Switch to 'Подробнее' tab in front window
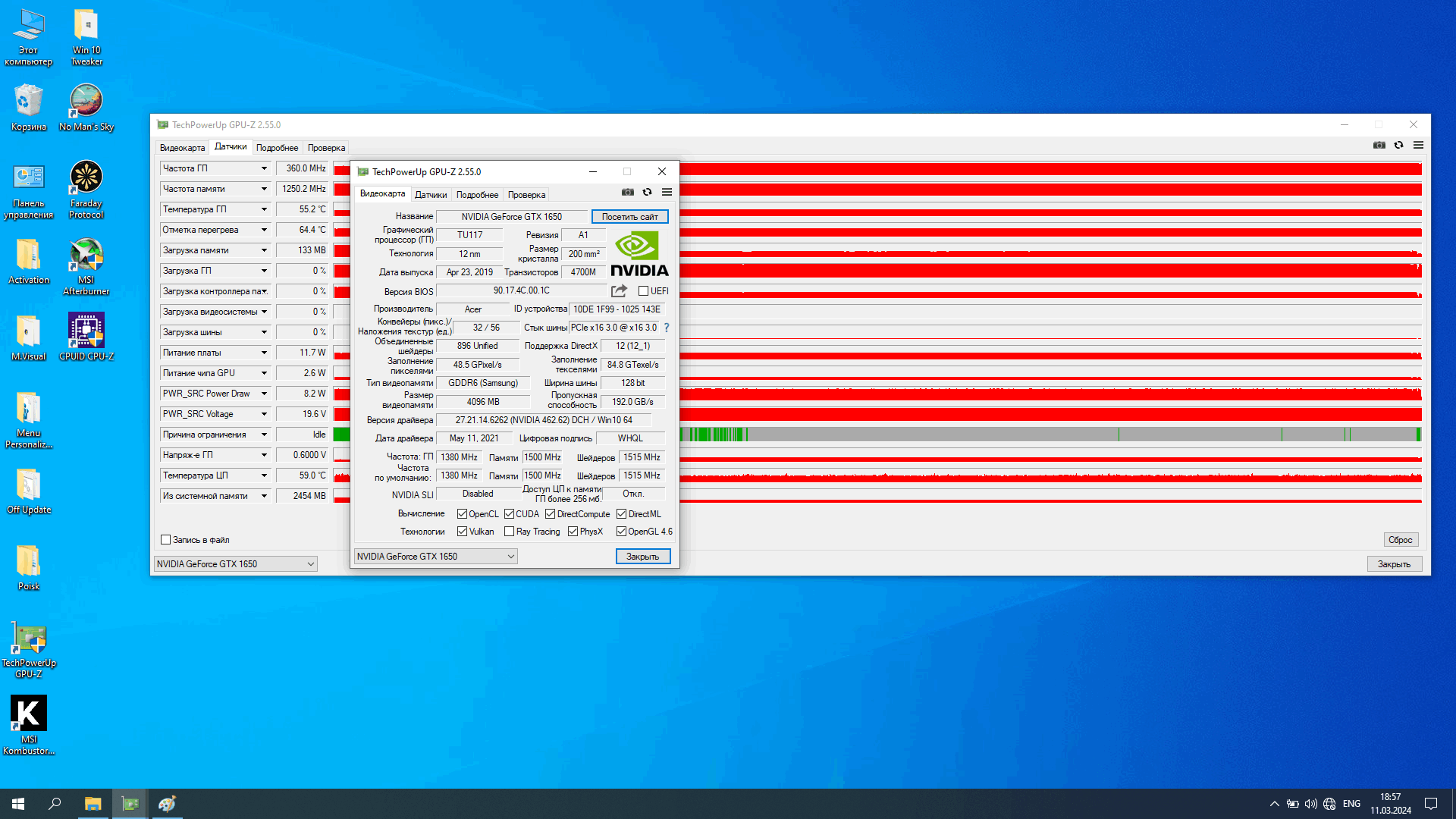The width and height of the screenshot is (1456, 819). pyautogui.click(x=477, y=195)
